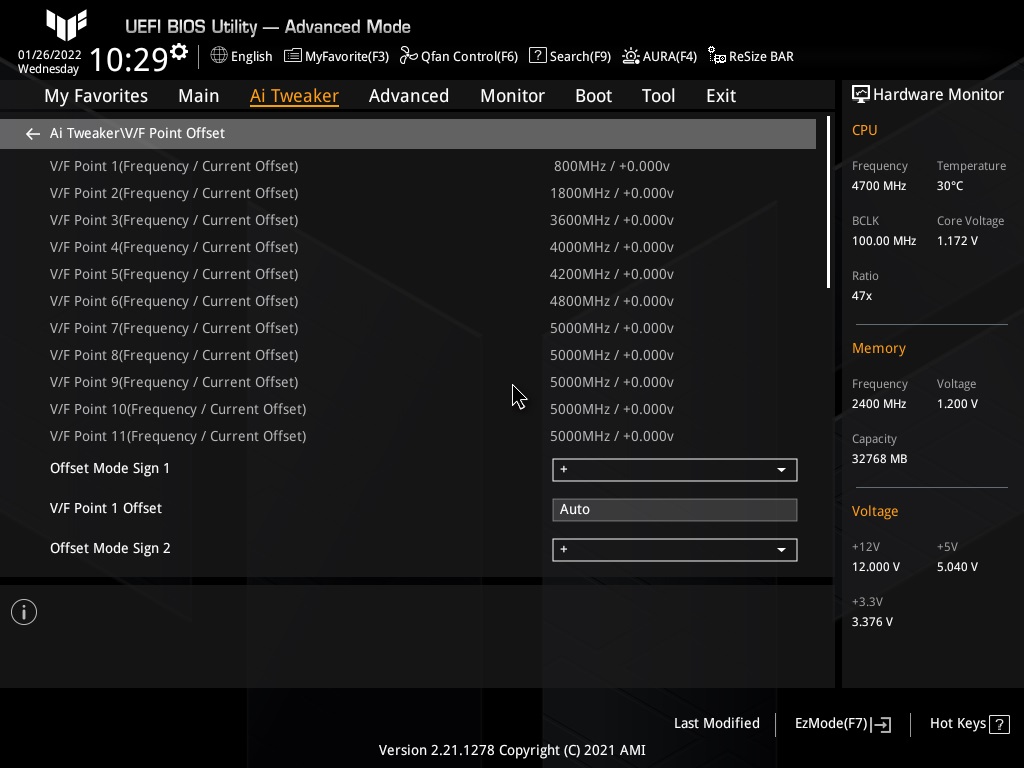Open the Advanced tab
Screen dimensions: 1024x768
409,95
